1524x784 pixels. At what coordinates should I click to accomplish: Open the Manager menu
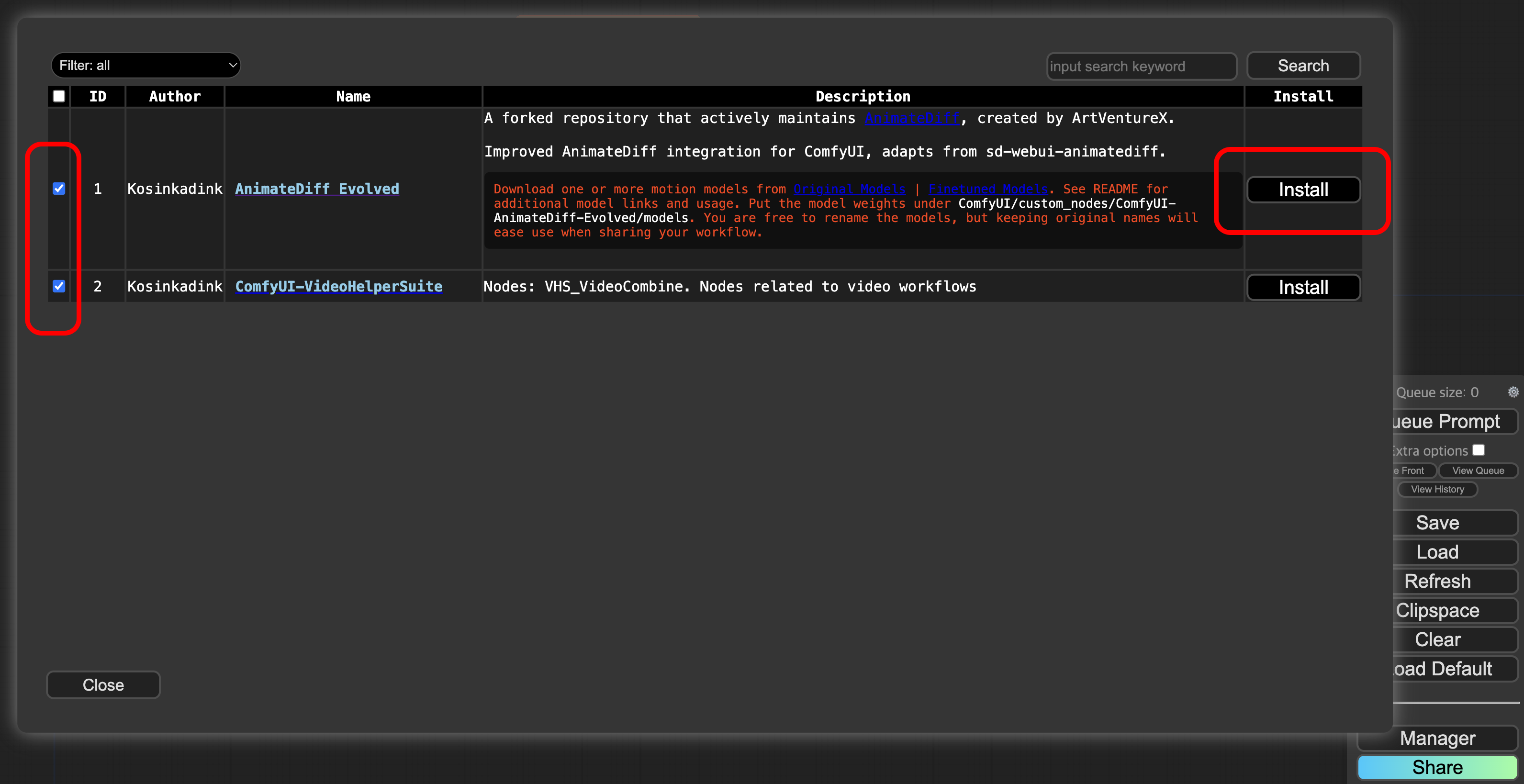click(1437, 738)
